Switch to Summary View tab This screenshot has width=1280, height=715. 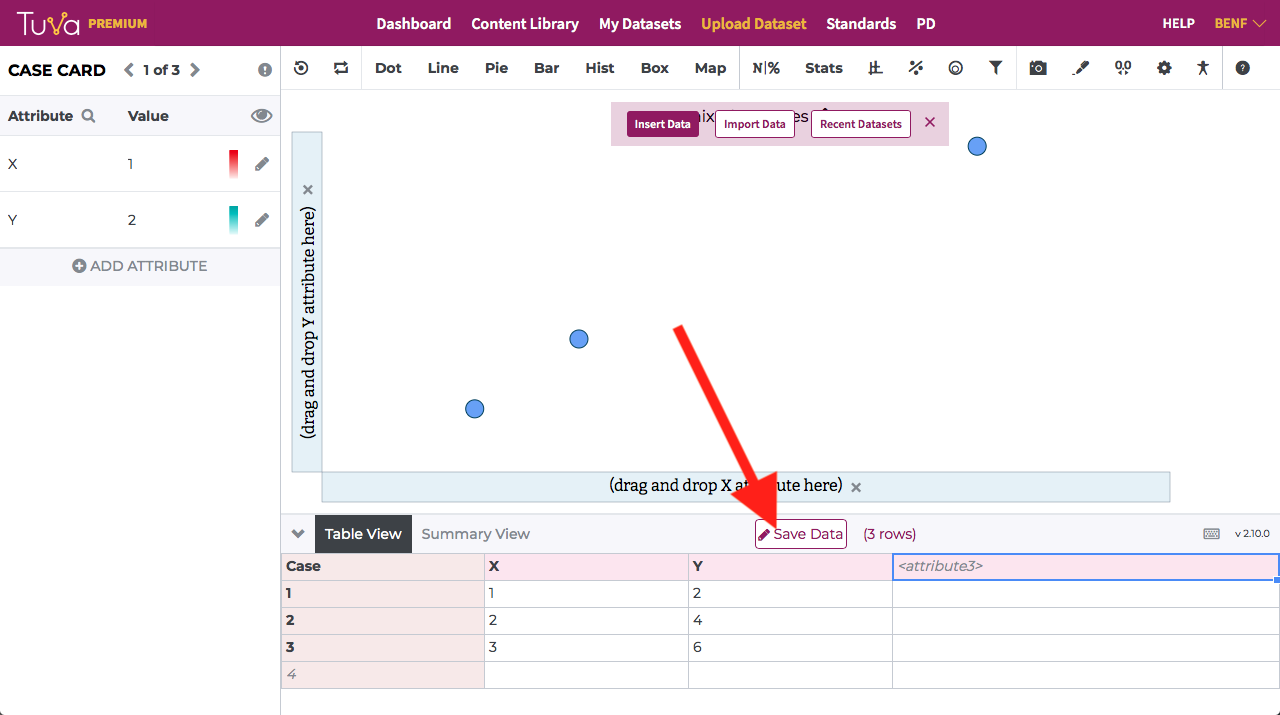click(476, 534)
